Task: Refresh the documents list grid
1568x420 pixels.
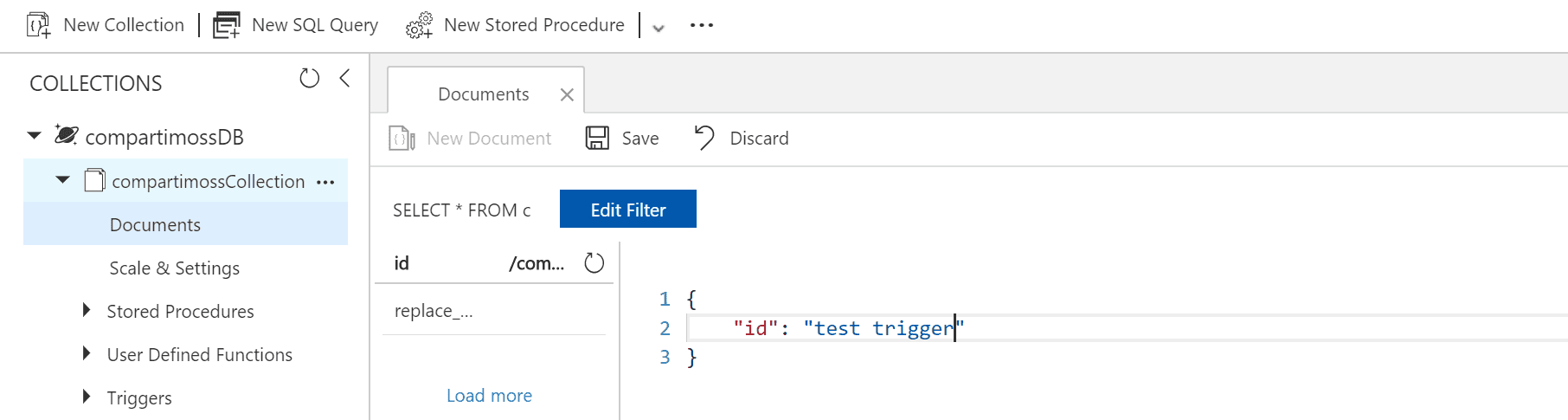Action: (594, 263)
